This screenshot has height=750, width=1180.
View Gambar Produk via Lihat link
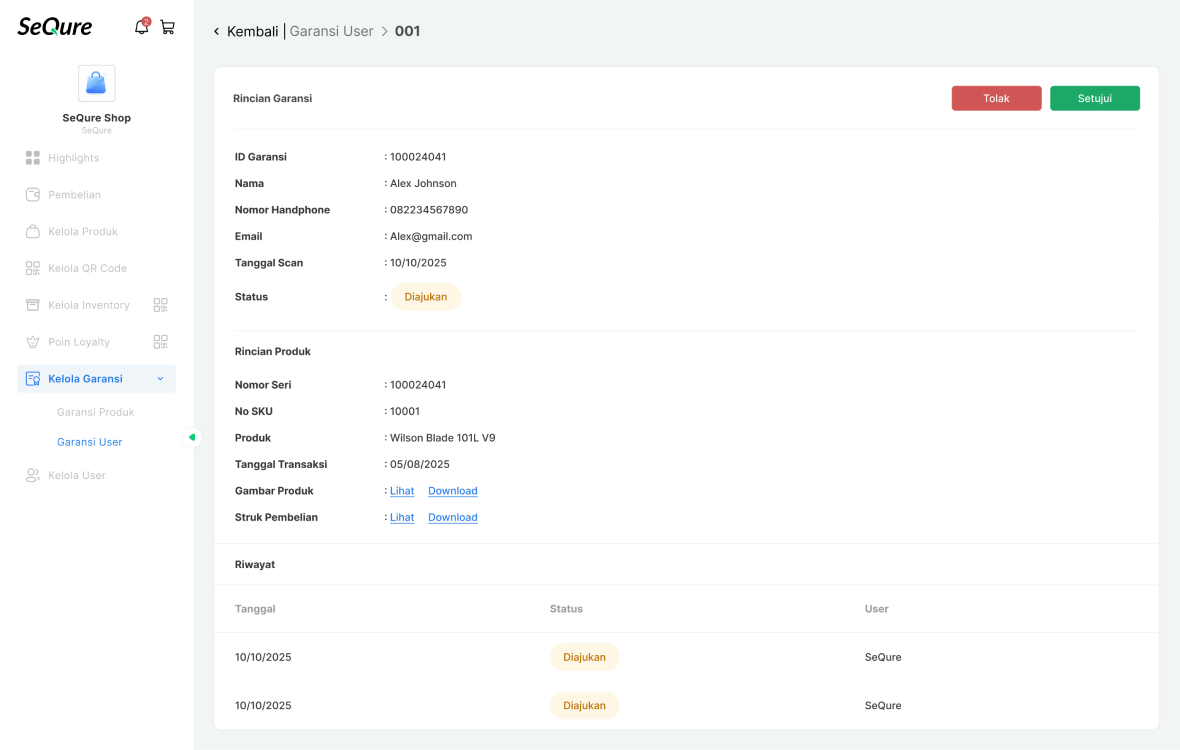402,491
